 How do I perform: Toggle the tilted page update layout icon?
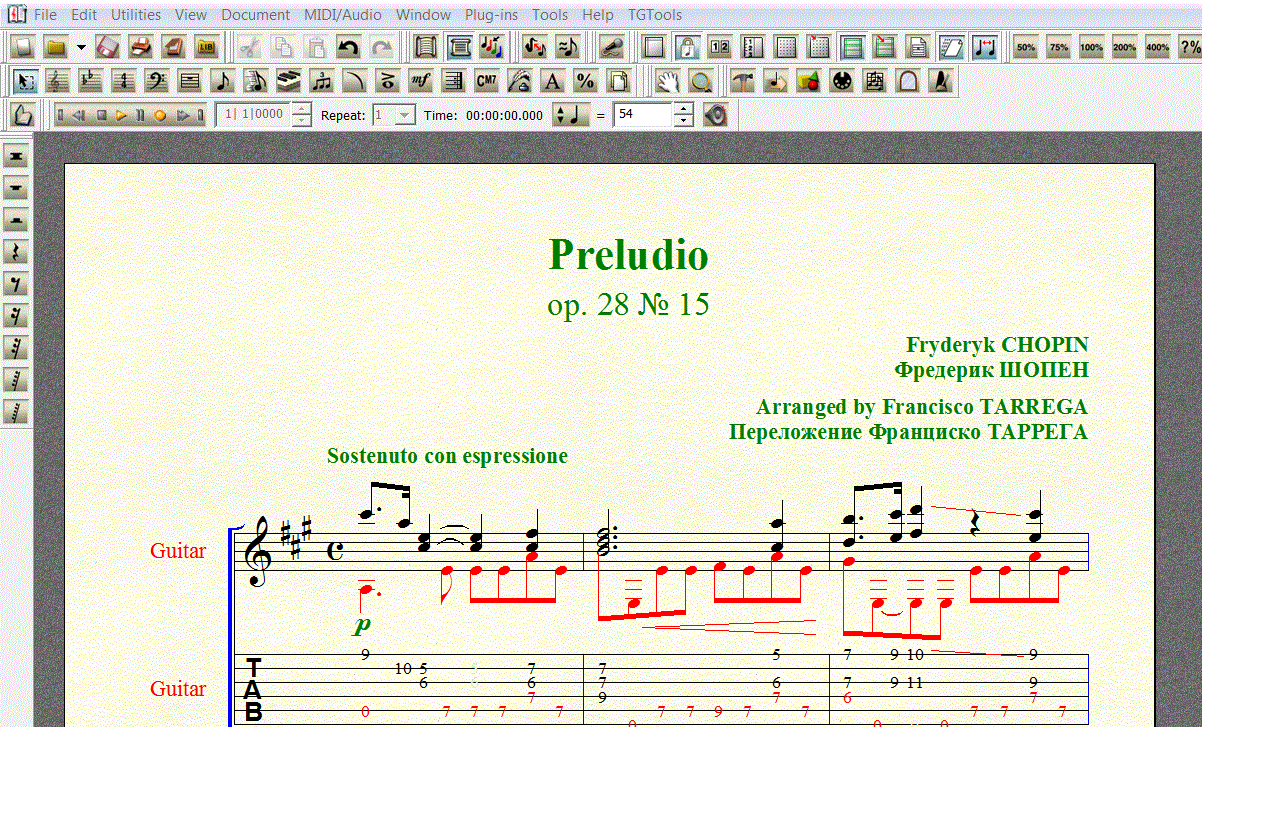click(952, 47)
